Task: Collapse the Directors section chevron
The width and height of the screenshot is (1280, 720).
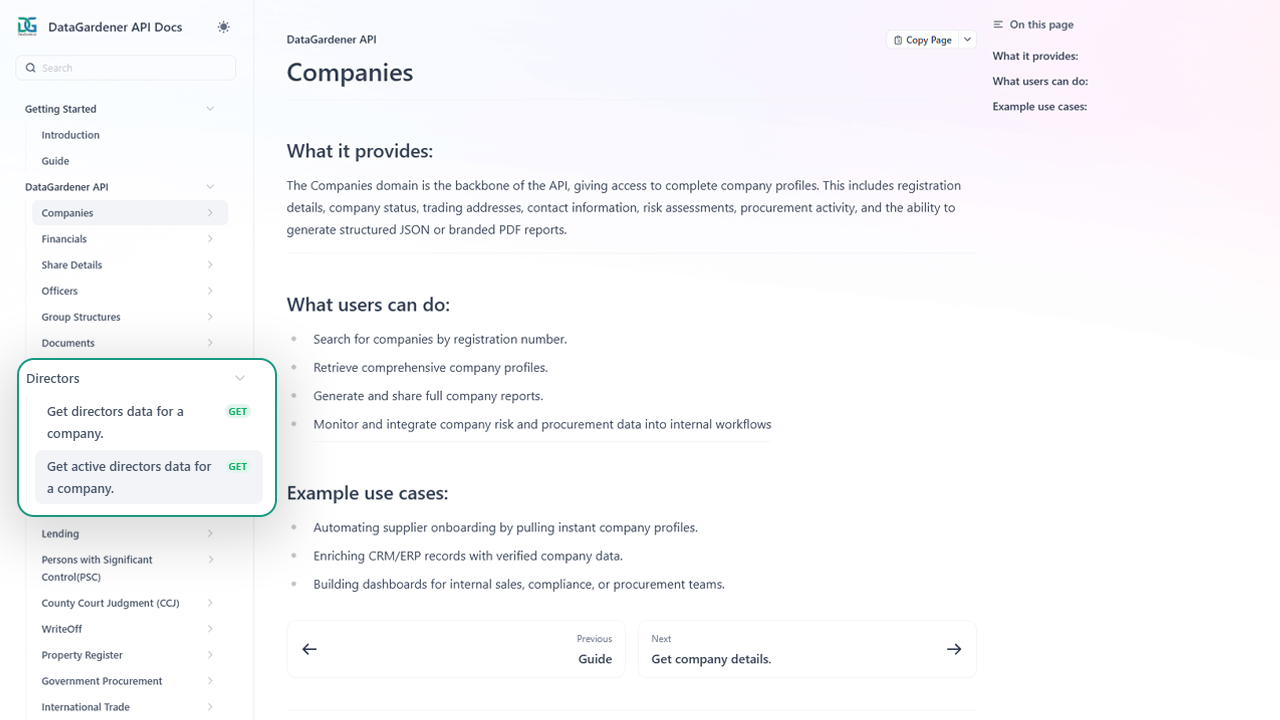Action: point(240,378)
